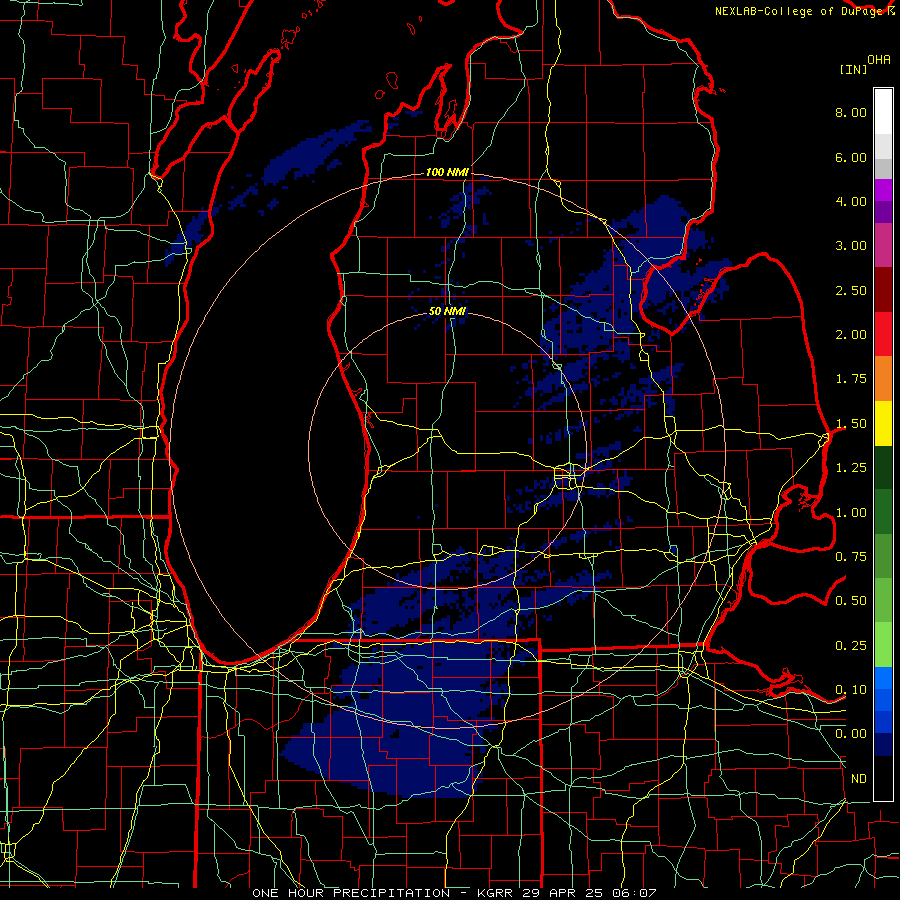Click the 06:07 timestamp in the caption
The height and width of the screenshot is (900, 900).
pos(634,893)
